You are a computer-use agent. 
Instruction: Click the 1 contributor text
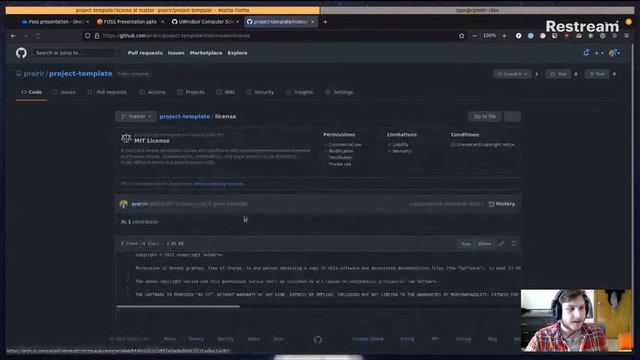142,222
